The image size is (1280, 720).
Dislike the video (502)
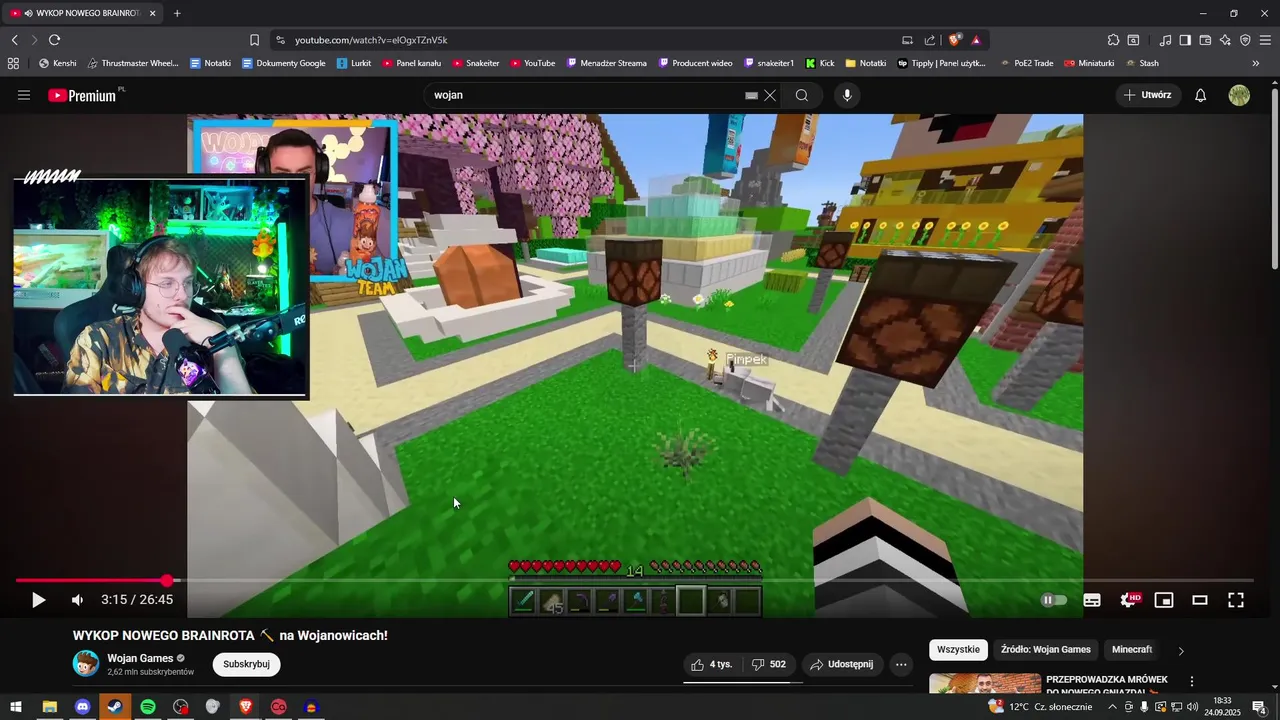point(769,664)
